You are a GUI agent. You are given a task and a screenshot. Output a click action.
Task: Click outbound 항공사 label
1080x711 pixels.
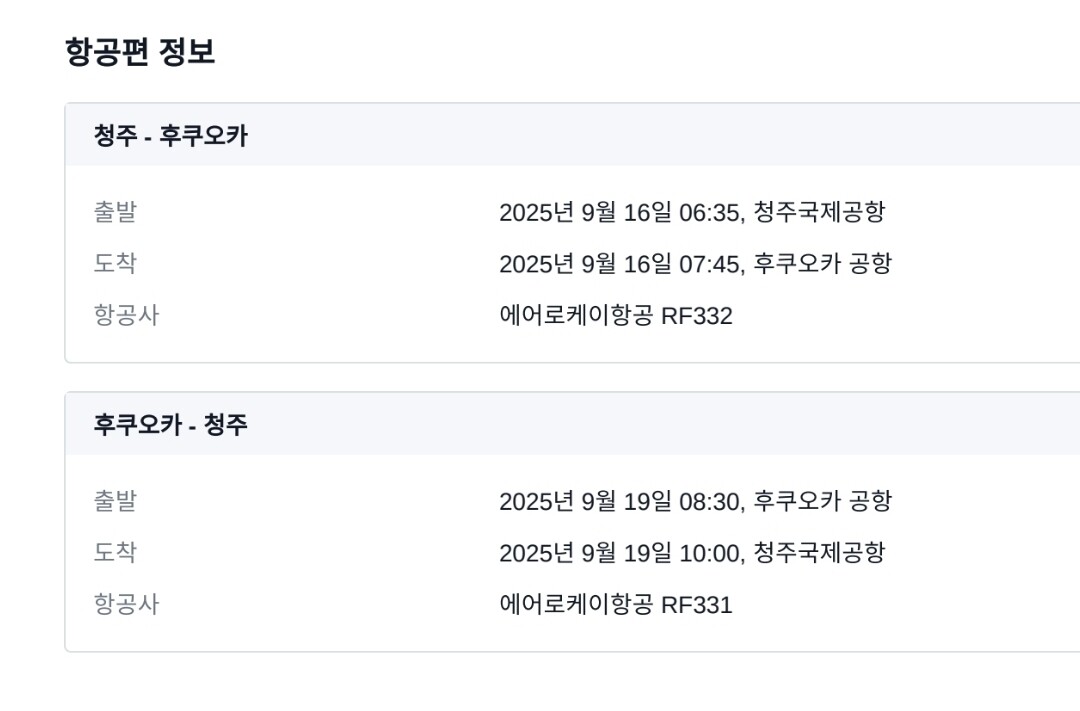(126, 316)
